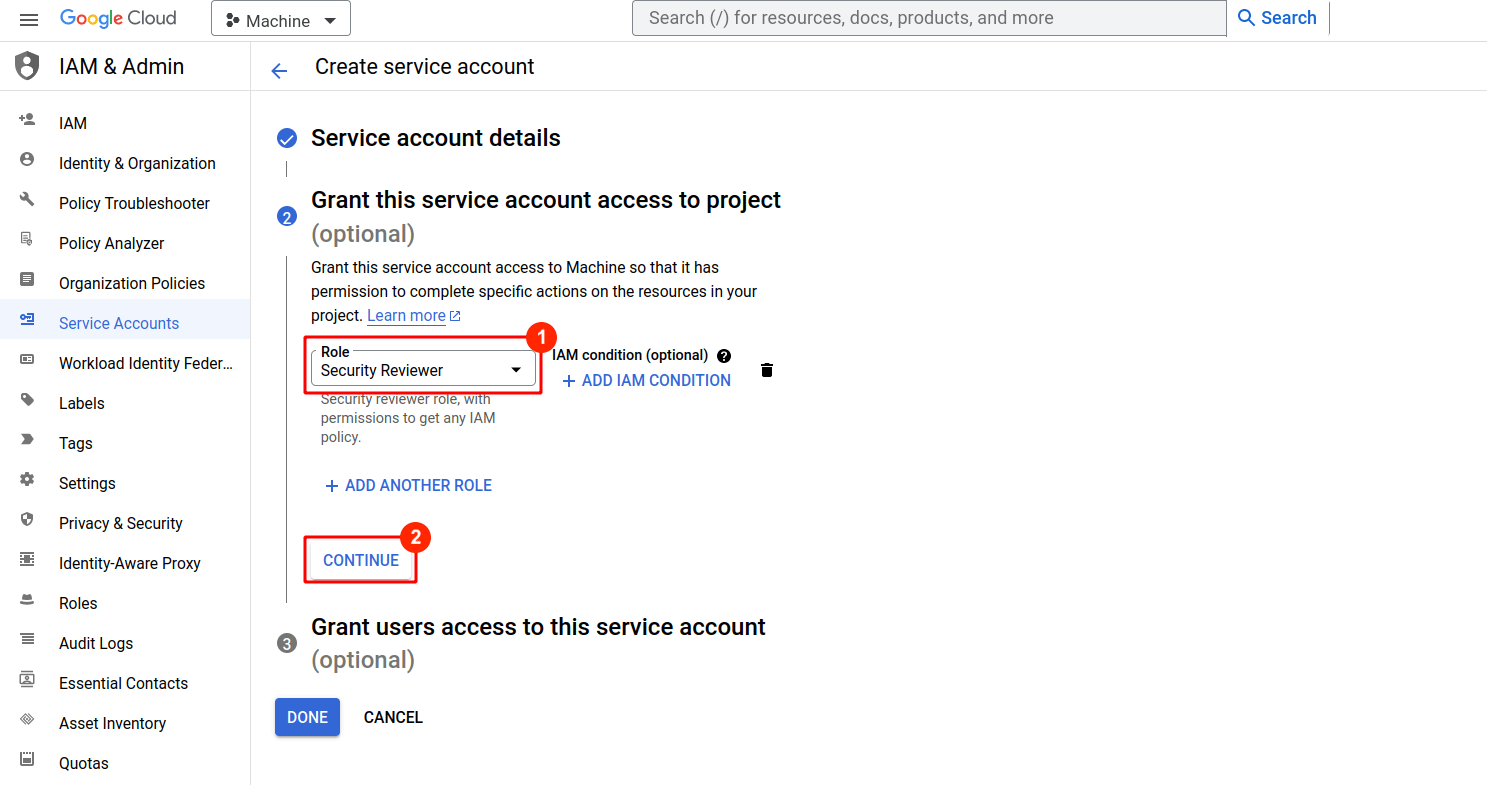
Task: Click the Search button
Action: click(1277, 18)
